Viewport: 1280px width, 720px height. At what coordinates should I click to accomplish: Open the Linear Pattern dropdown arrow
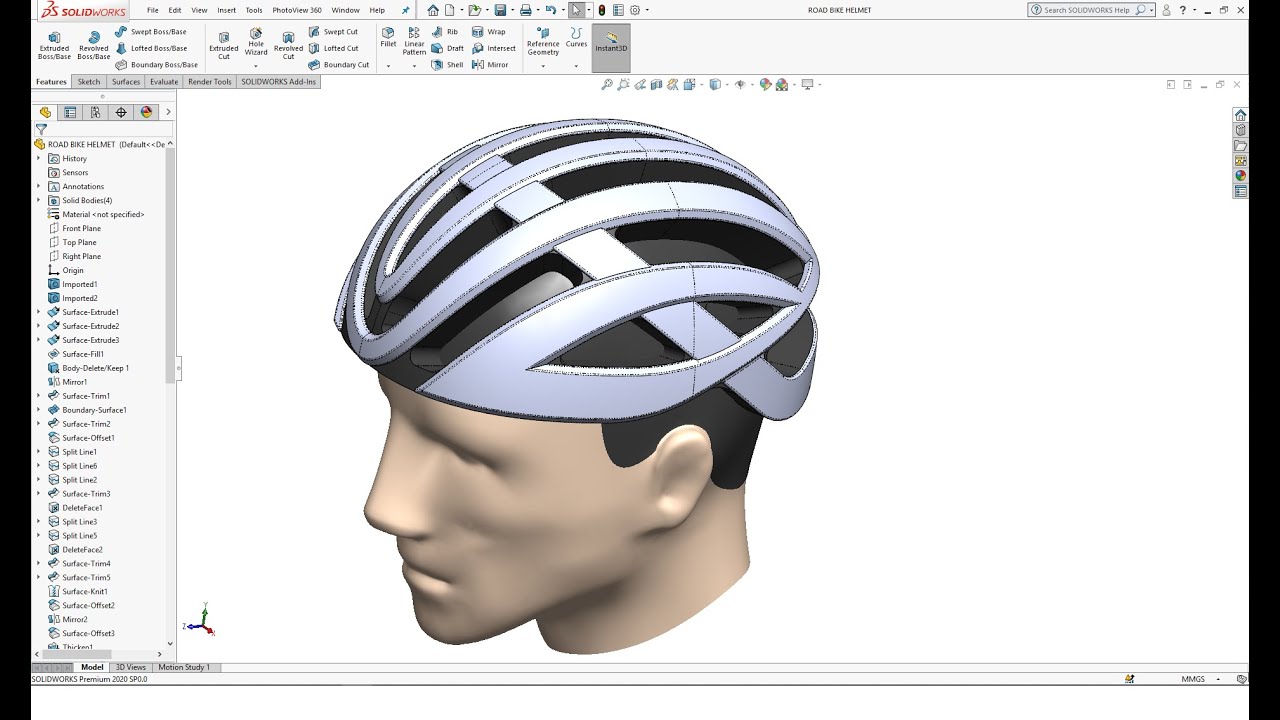tap(414, 66)
